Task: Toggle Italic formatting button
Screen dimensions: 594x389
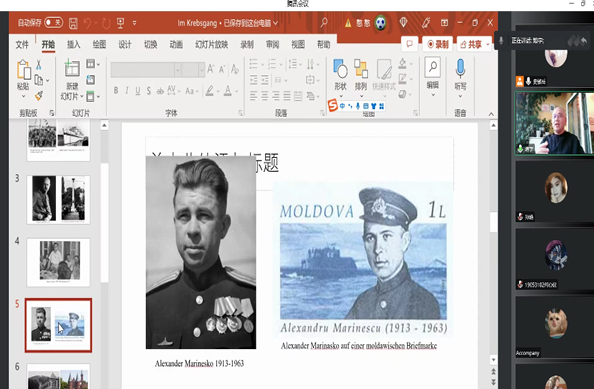Action: pos(127,91)
